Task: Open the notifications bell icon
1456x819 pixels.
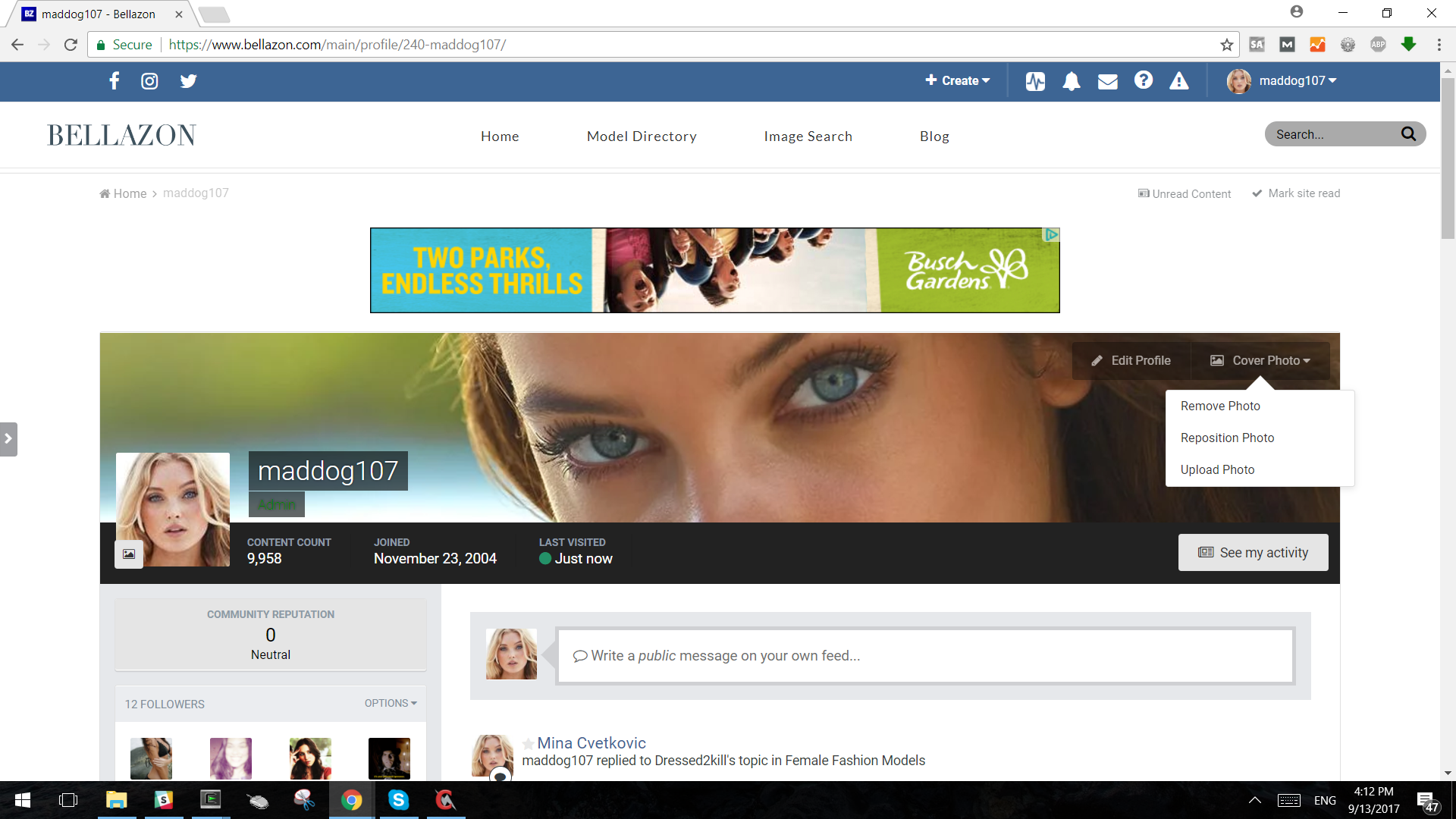Action: point(1071,81)
